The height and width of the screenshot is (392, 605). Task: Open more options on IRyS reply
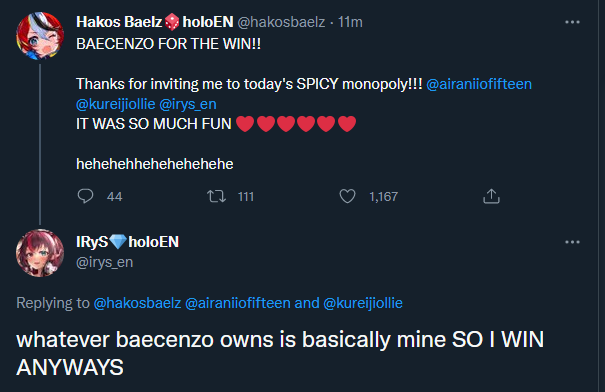(572, 242)
